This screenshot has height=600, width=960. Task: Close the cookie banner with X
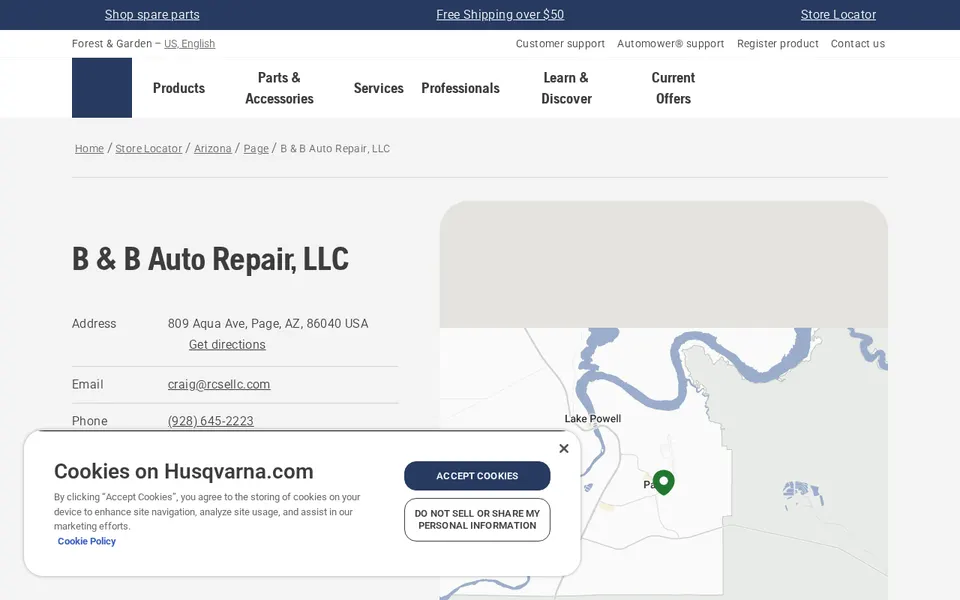pos(564,449)
